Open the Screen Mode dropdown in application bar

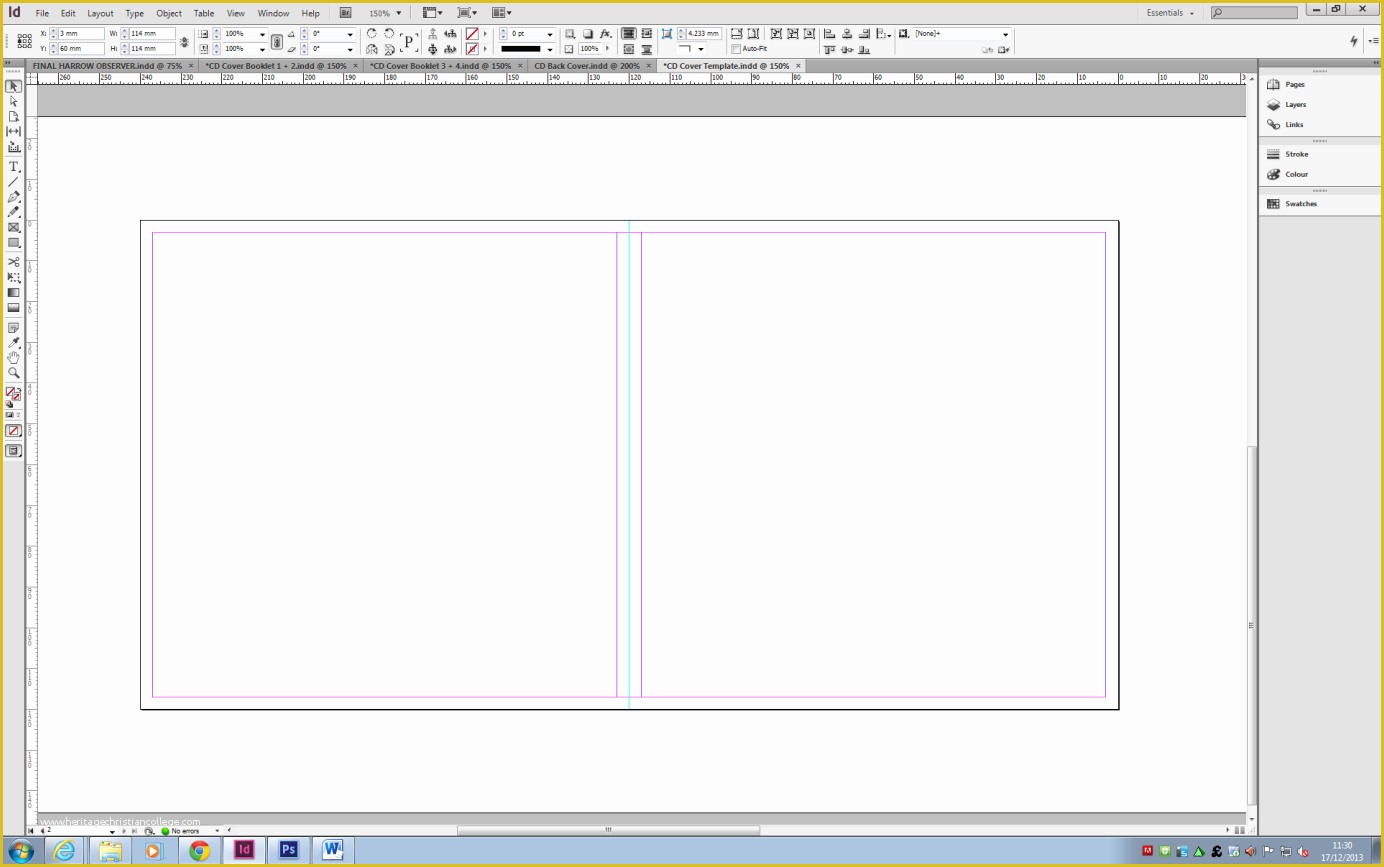tap(467, 13)
